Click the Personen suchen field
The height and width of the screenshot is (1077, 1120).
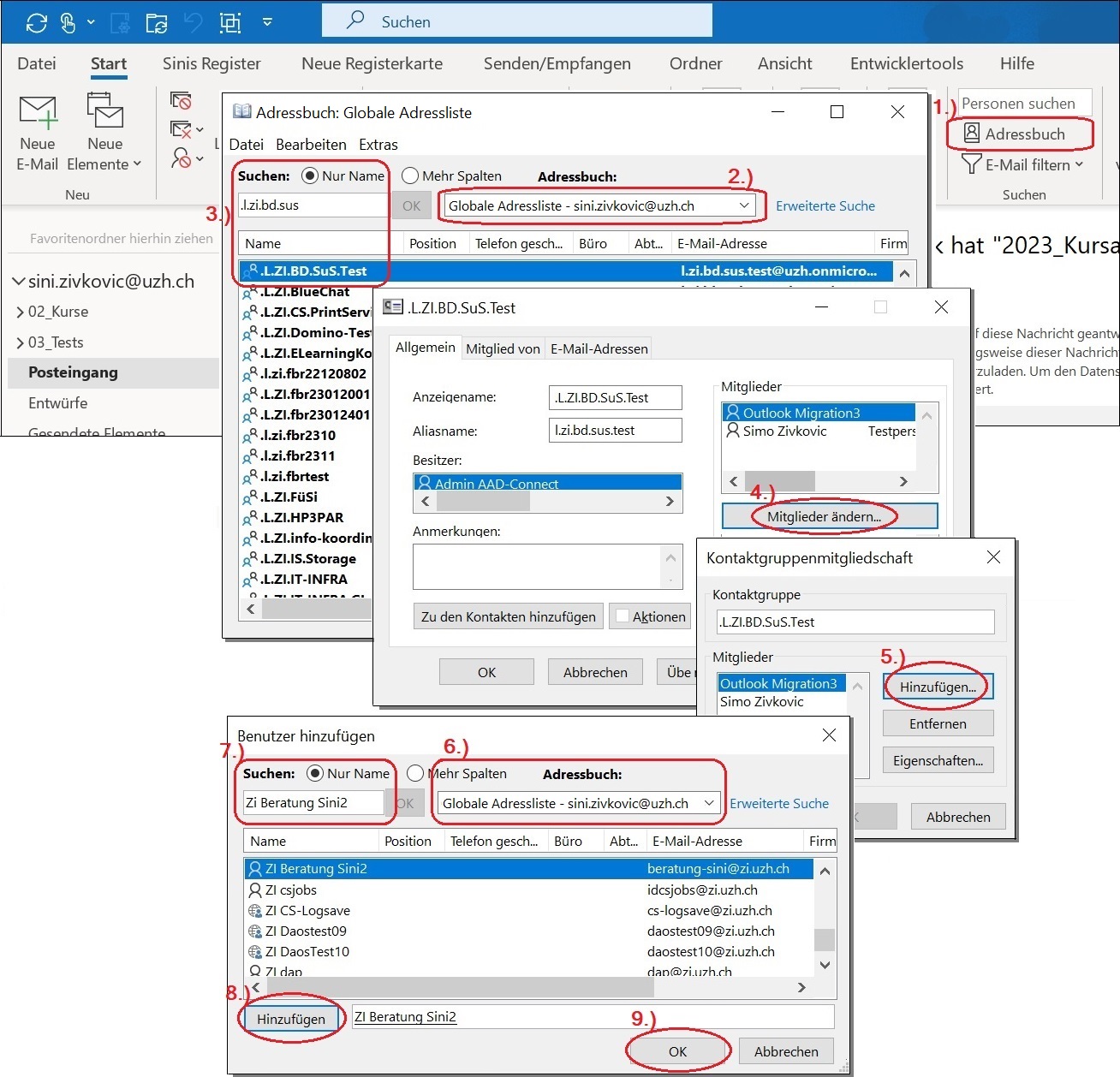[x=1024, y=103]
